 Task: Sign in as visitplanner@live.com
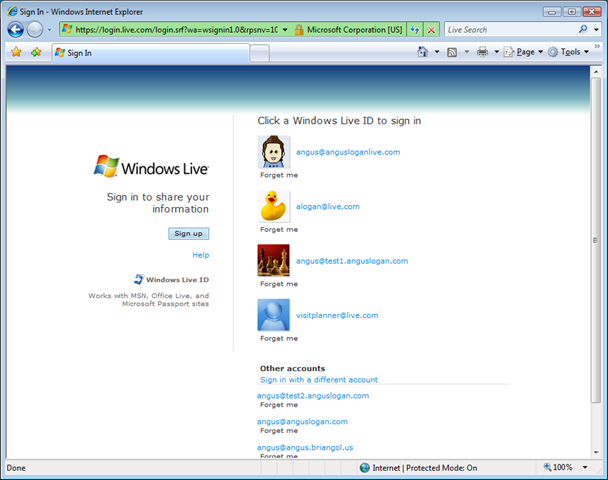coord(337,315)
